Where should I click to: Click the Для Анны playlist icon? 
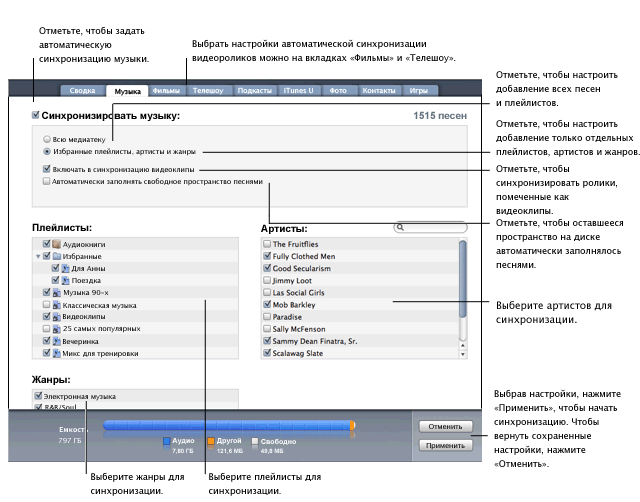pyautogui.click(x=65, y=269)
